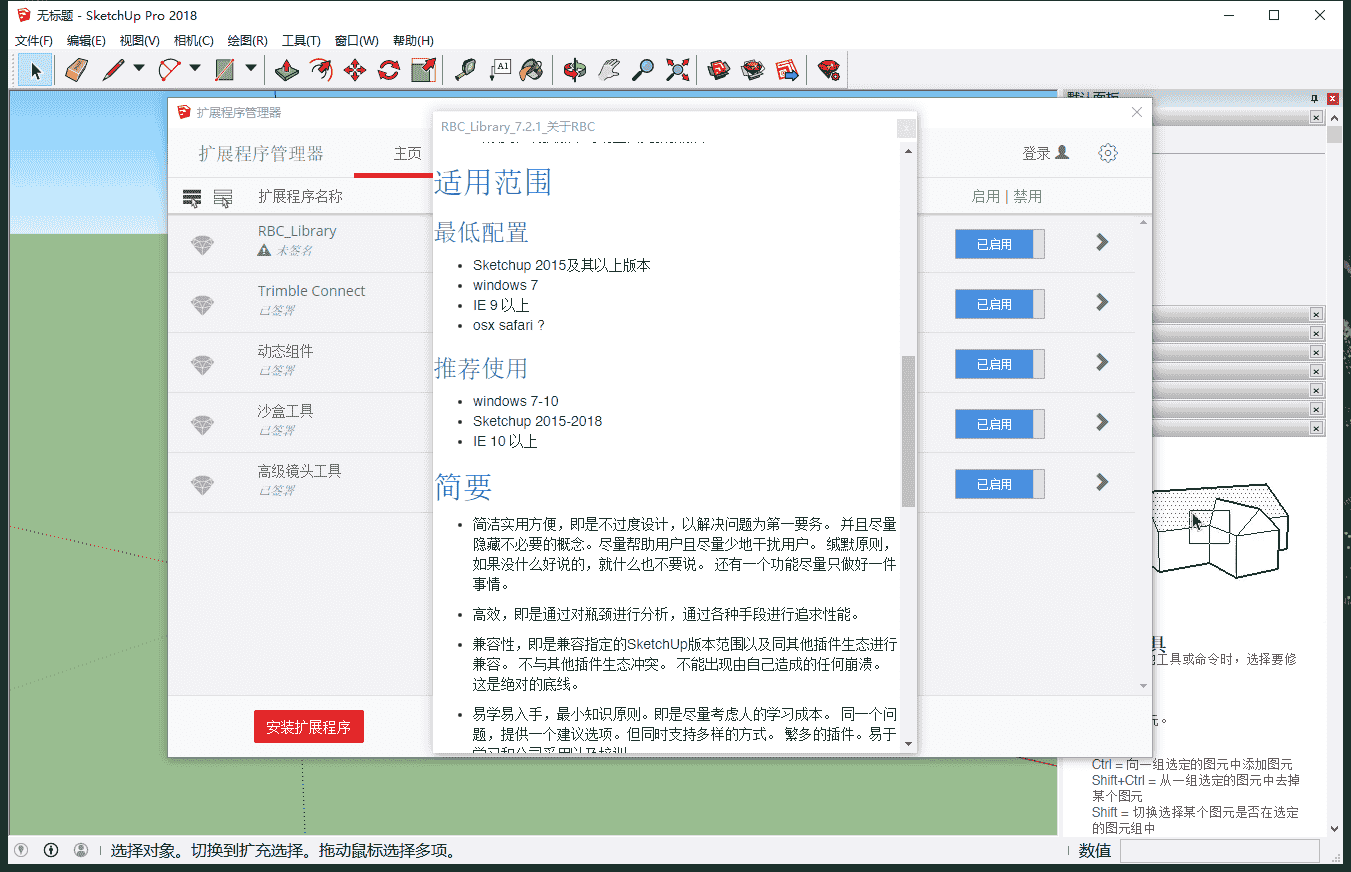Select the Offset tool

tap(321, 70)
